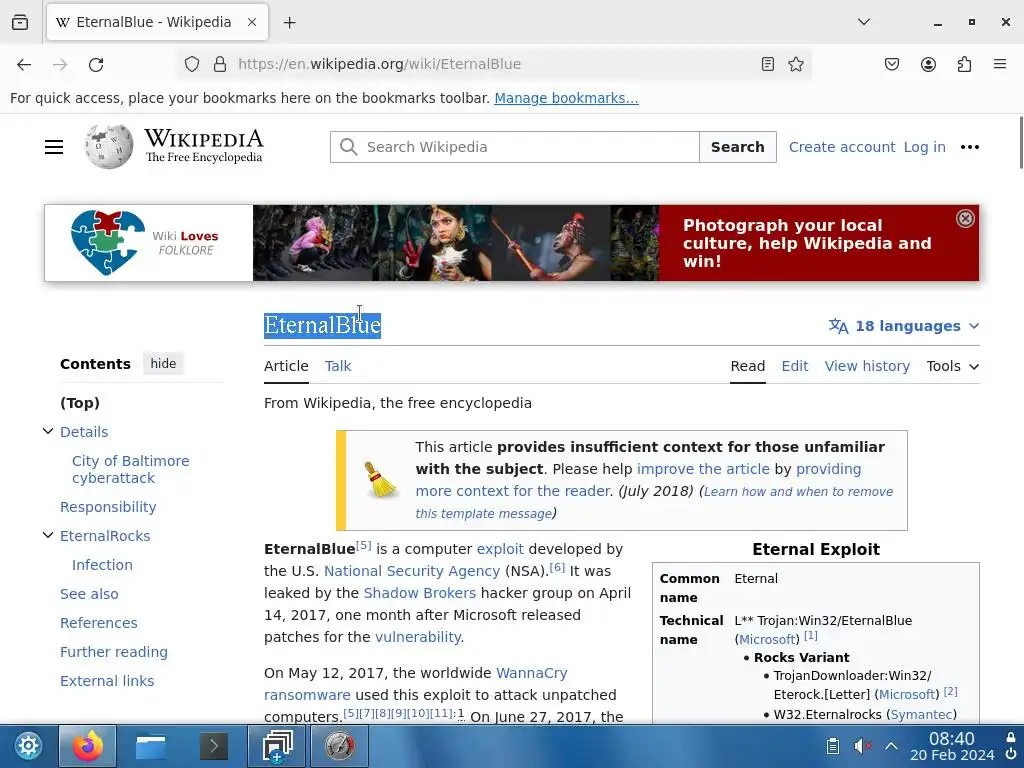Screen dimensions: 1024x768
Task: Reload the current page
Action: point(96,64)
